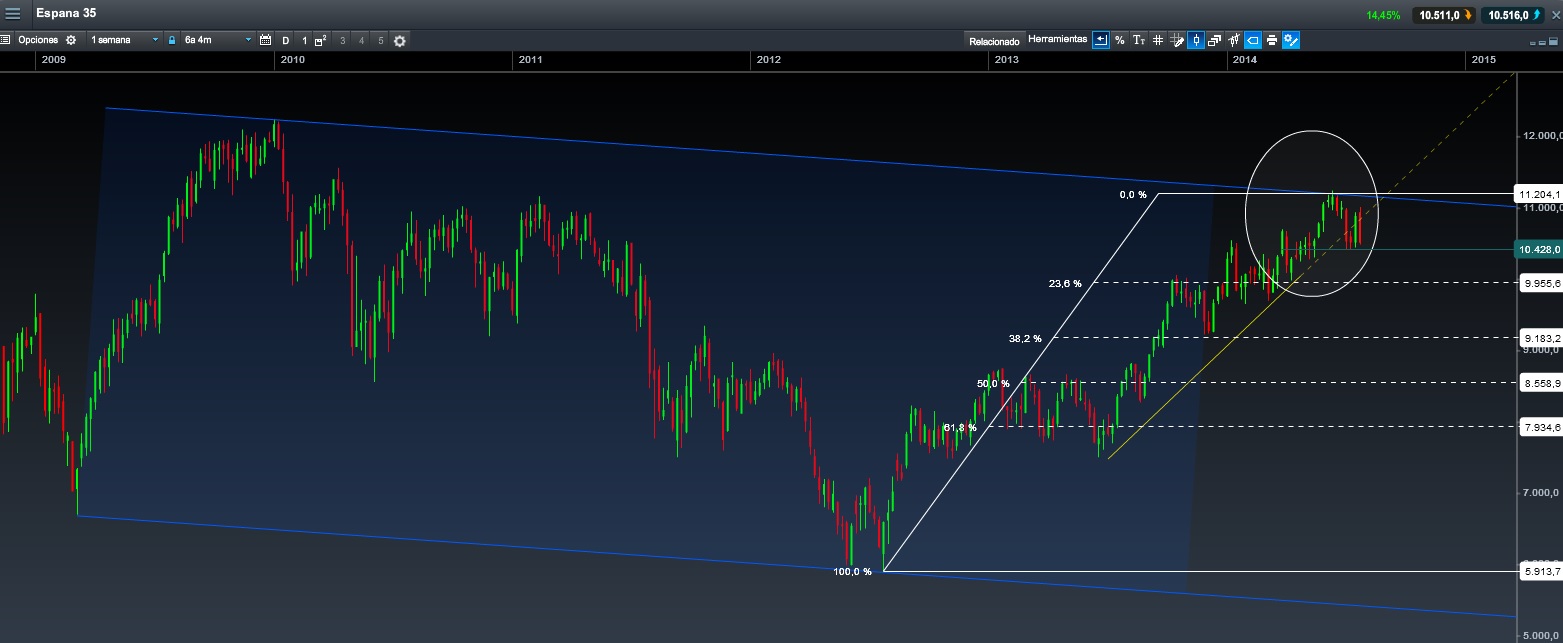The width and height of the screenshot is (1563, 643).
Task: Select the grid drawing pencil tool
Action: [x=1177, y=40]
